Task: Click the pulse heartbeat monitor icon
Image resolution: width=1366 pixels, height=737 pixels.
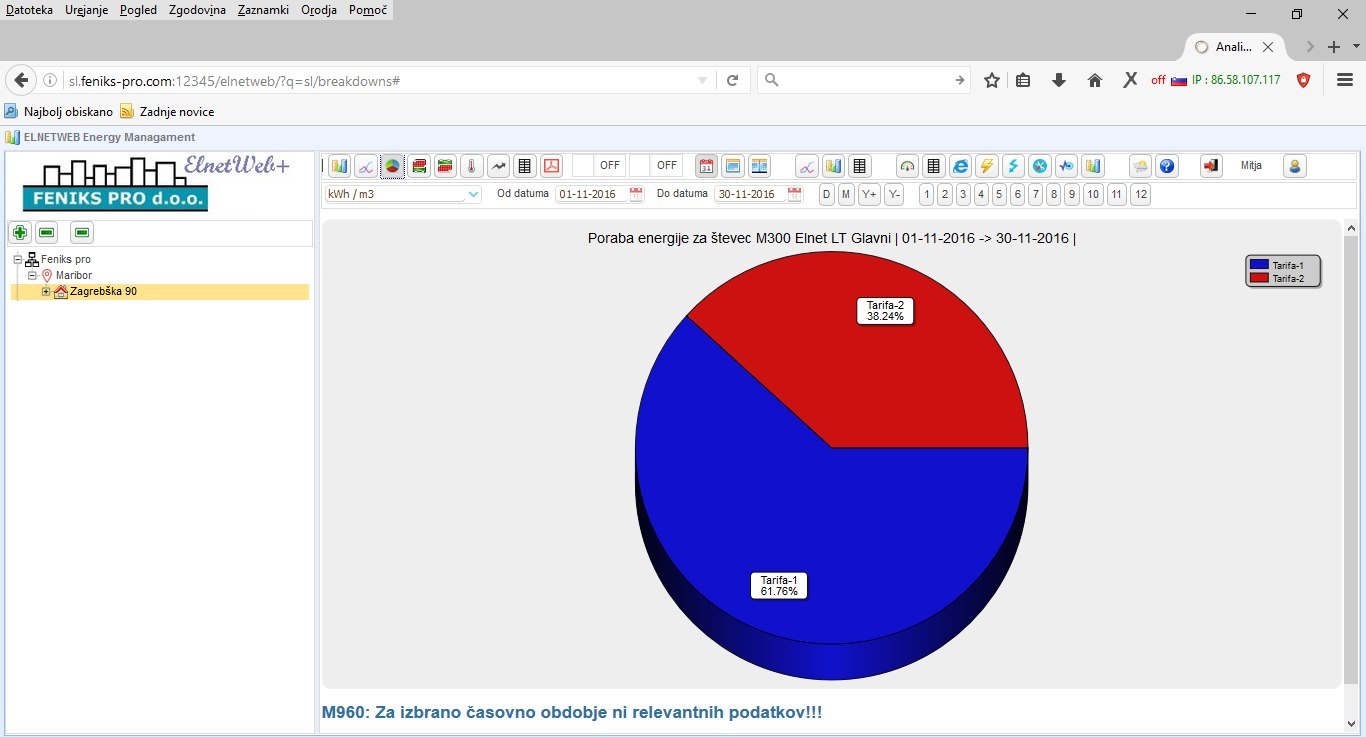Action: point(1066,166)
